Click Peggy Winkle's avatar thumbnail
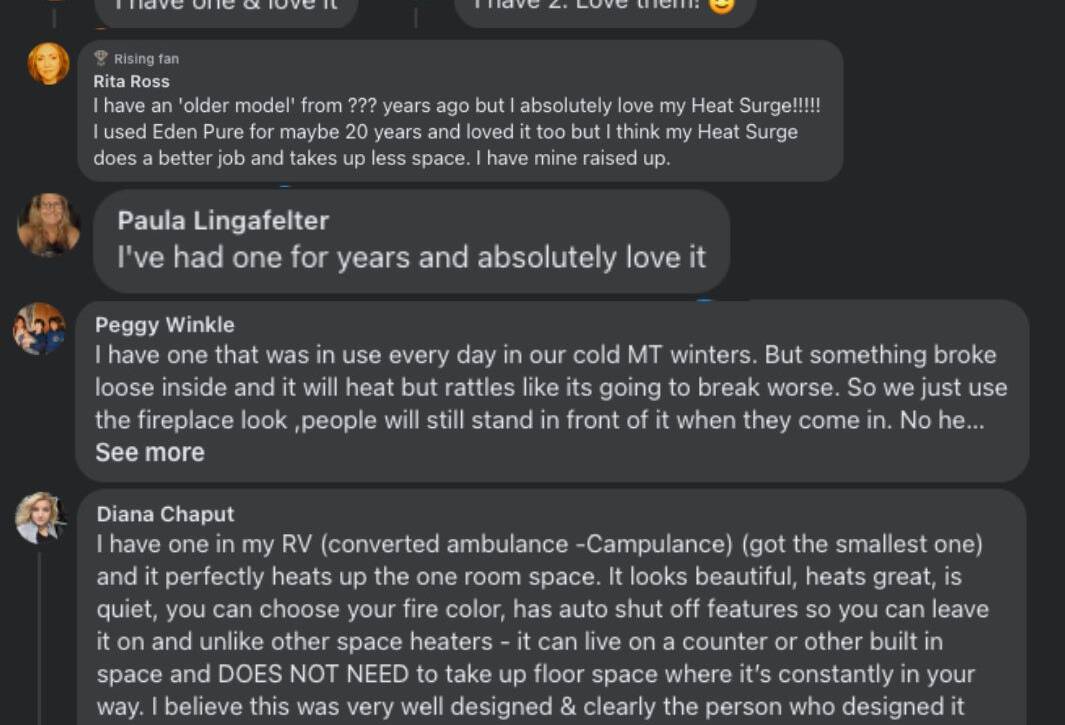Screen dimensions: 1065x725 [x=39, y=328]
